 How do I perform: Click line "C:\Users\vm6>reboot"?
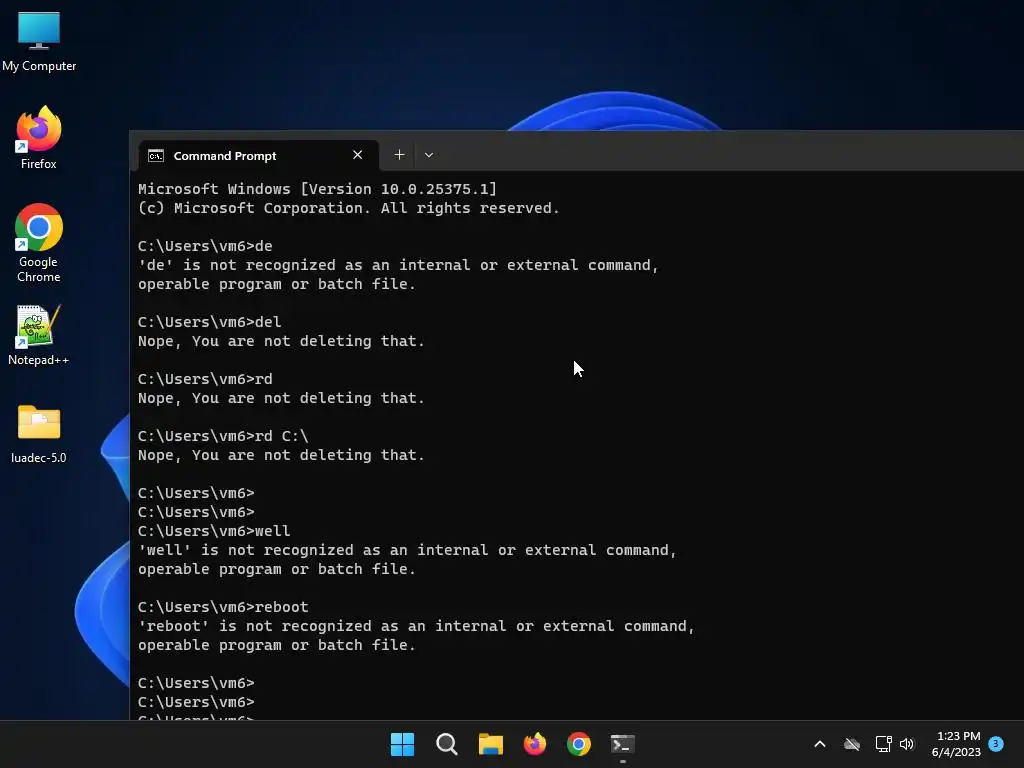[223, 607]
